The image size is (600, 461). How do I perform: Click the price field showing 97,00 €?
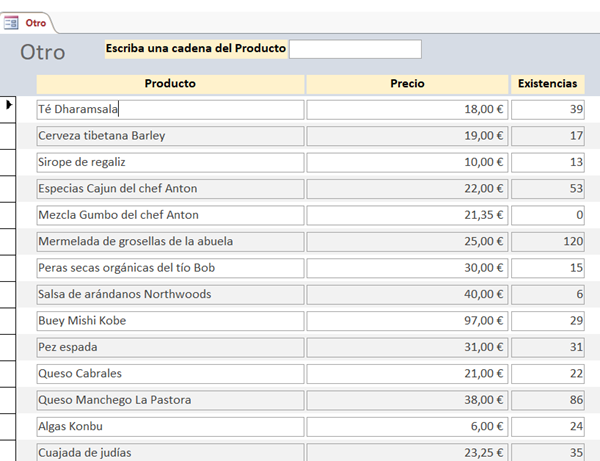[x=407, y=321]
